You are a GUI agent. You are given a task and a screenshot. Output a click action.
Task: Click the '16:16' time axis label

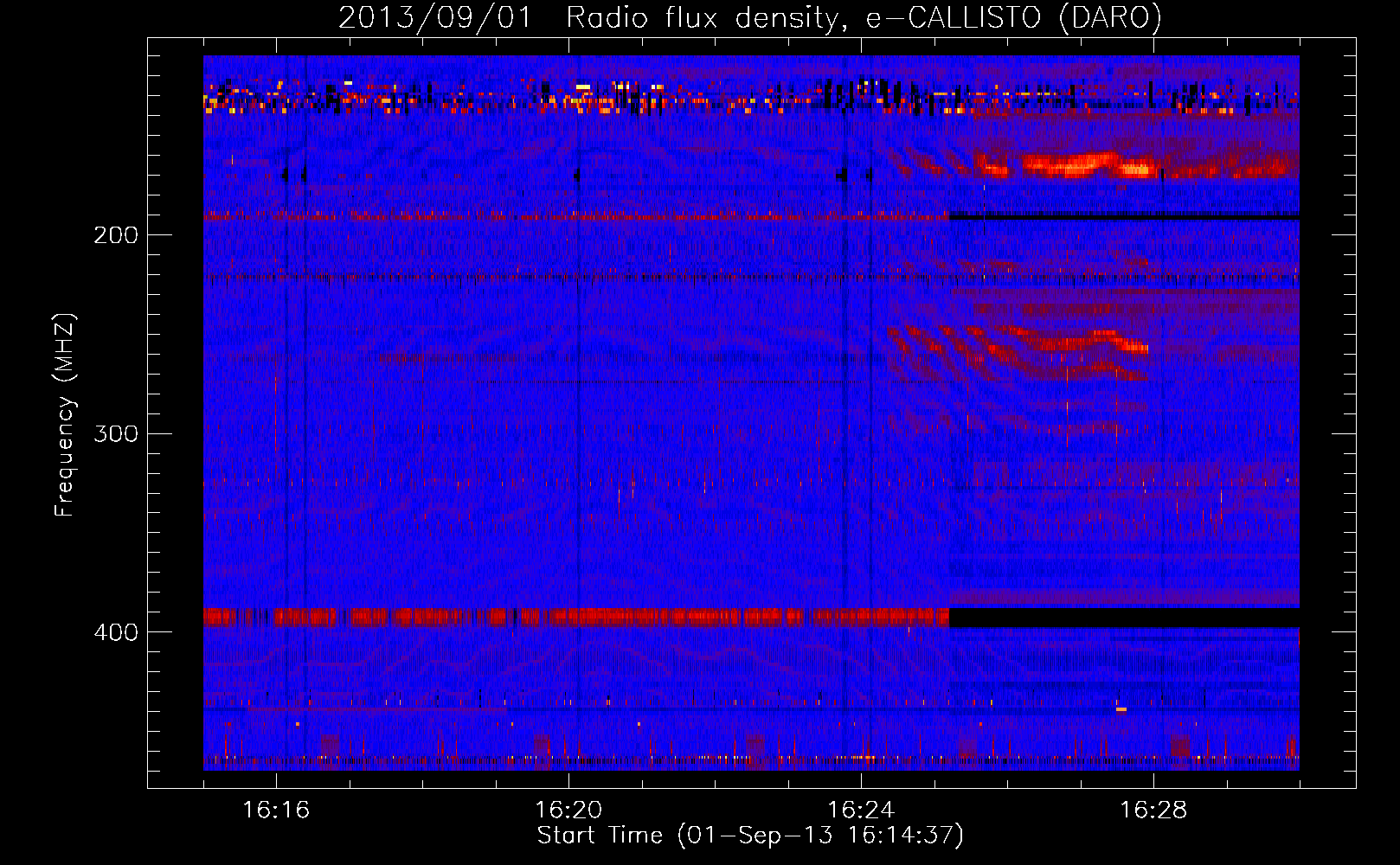click(x=276, y=810)
